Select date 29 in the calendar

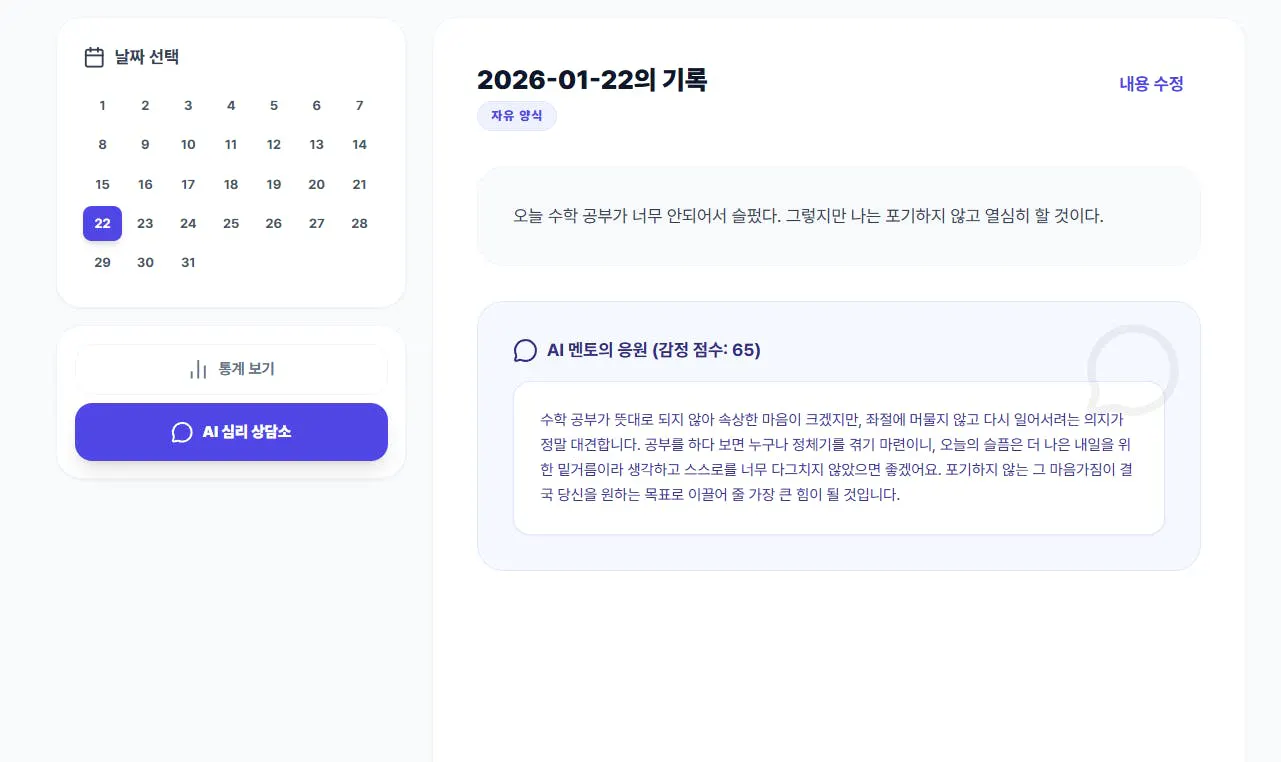[102, 262]
